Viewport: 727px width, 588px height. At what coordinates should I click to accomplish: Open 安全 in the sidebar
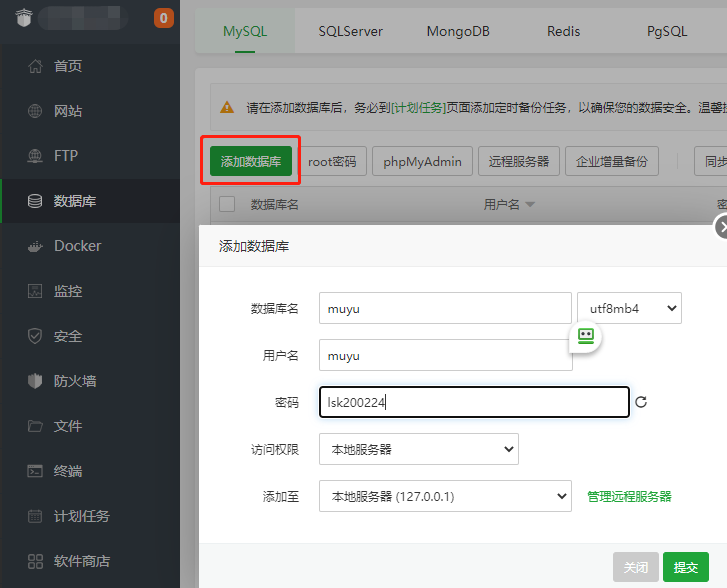click(x=90, y=336)
